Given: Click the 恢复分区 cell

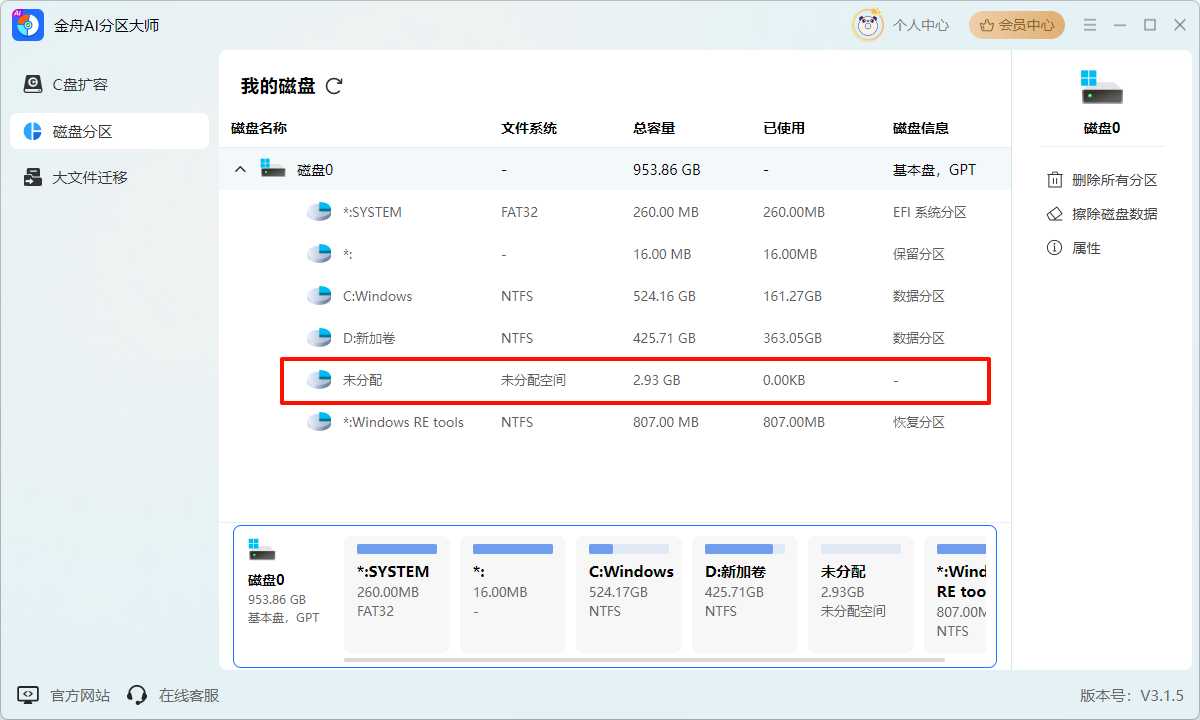Looking at the screenshot, I should coord(919,422).
